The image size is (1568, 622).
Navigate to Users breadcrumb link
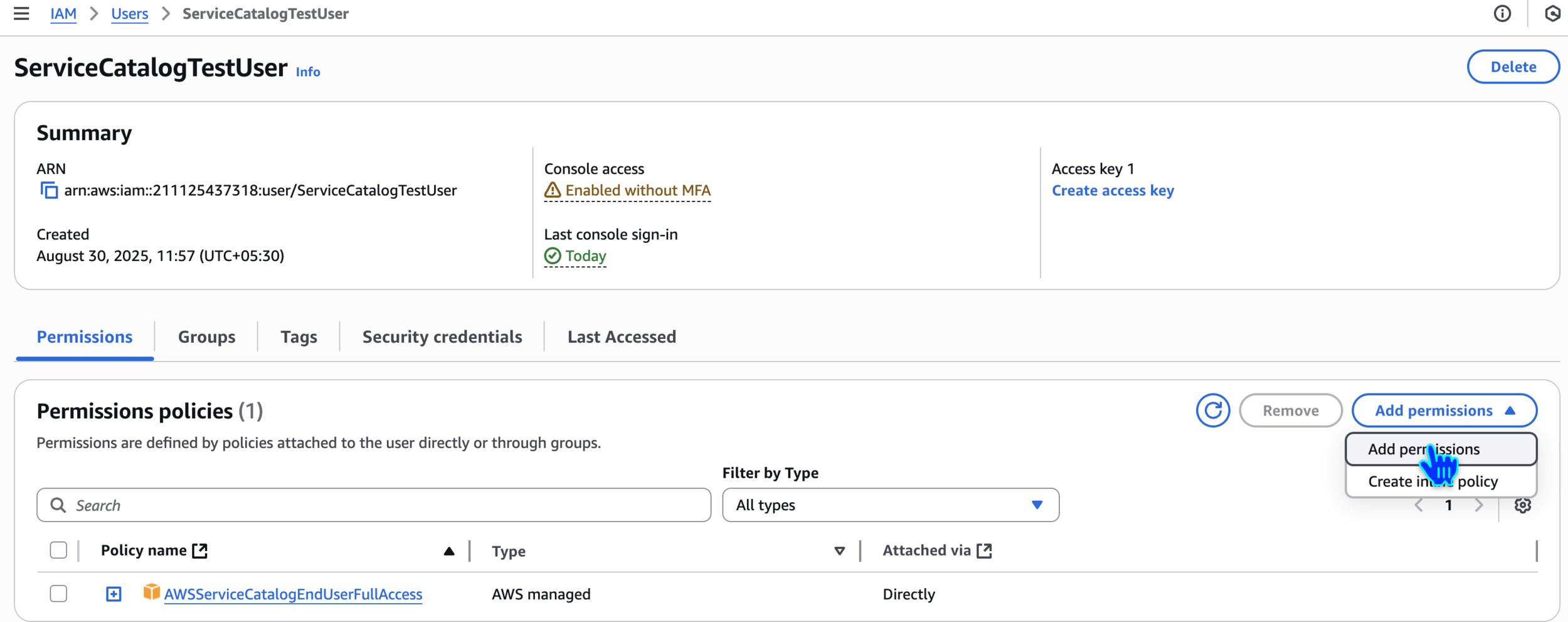tap(129, 13)
